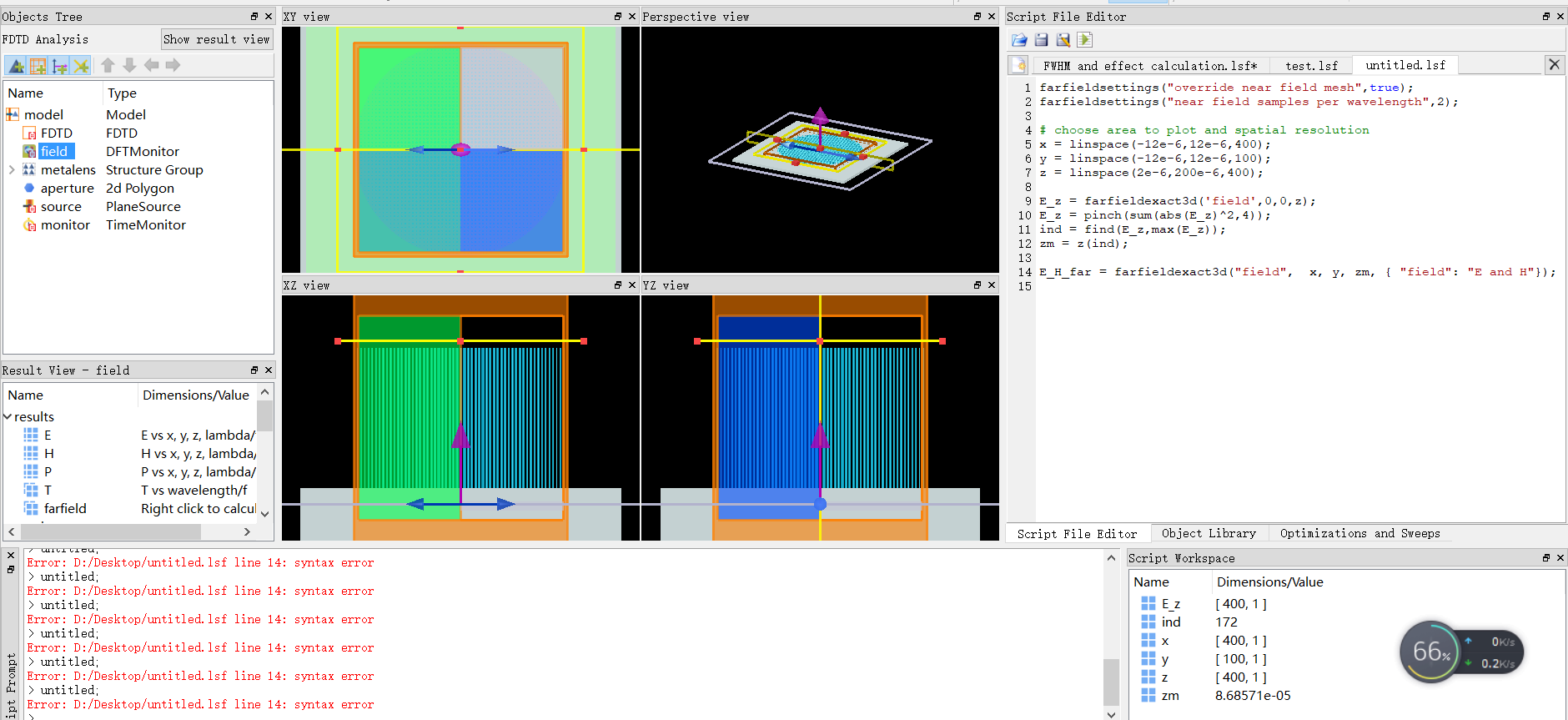Switch to FWHM and effect calculation.lsf tab
1568x720 pixels.
point(1150,66)
